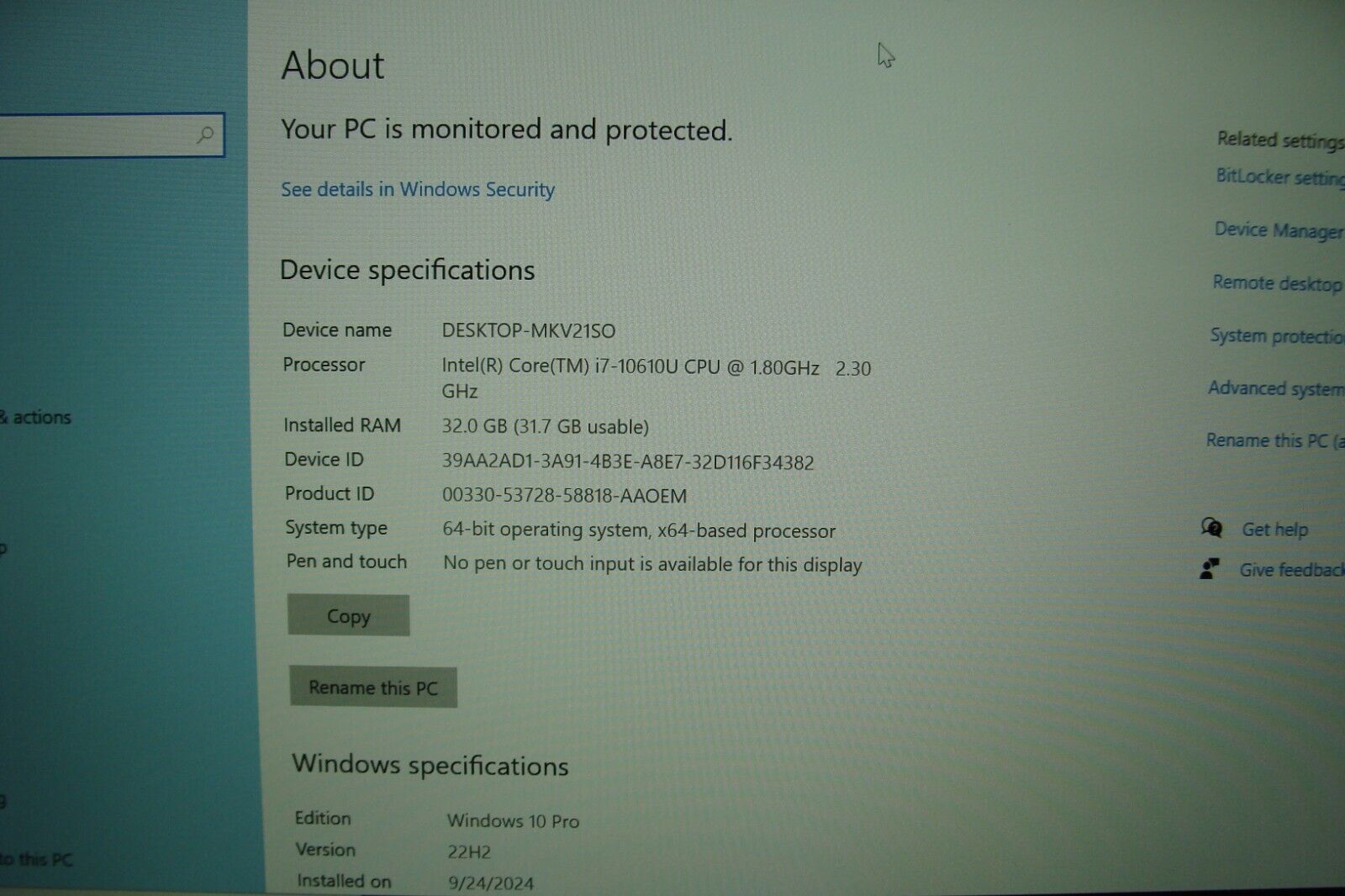Click the Give feedback person icon

pyautogui.click(x=1210, y=569)
